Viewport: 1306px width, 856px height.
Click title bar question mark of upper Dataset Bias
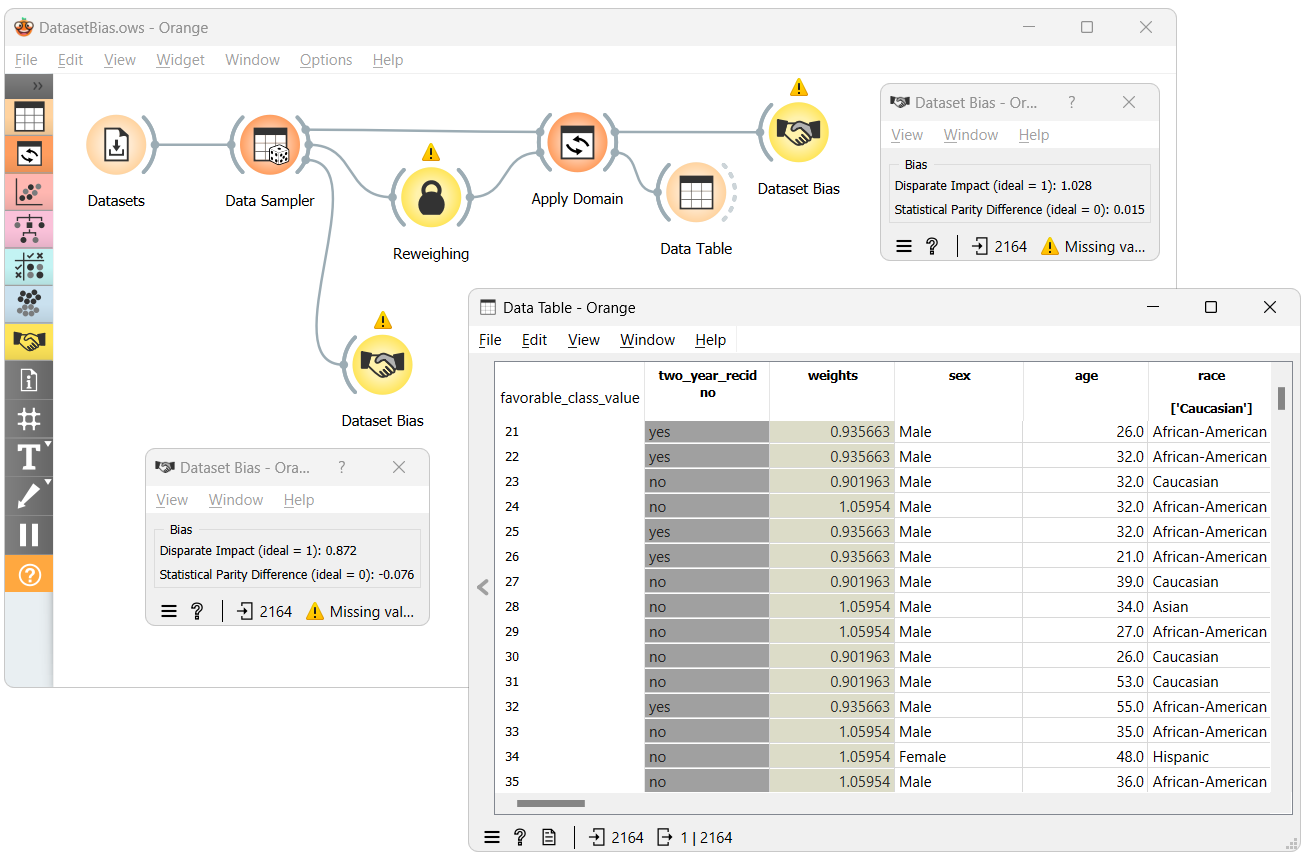[1072, 102]
